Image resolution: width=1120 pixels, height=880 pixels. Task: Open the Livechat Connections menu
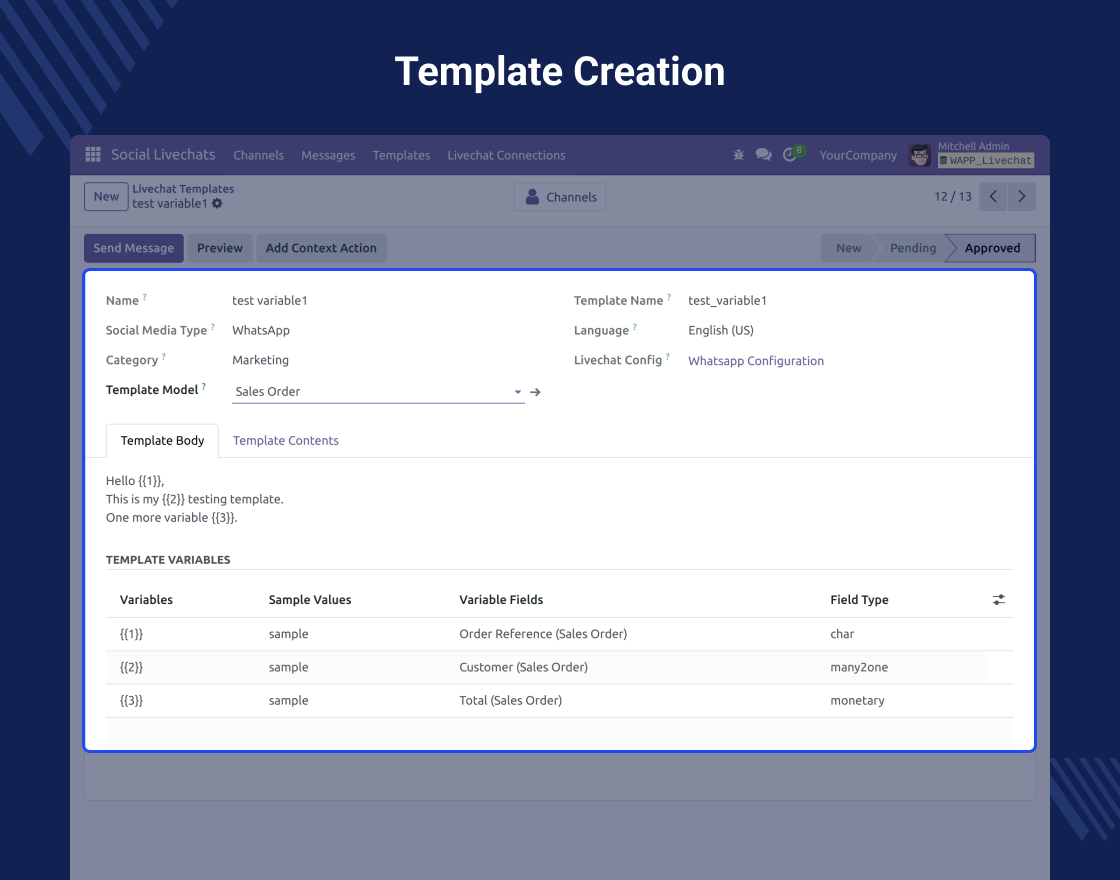pos(506,155)
